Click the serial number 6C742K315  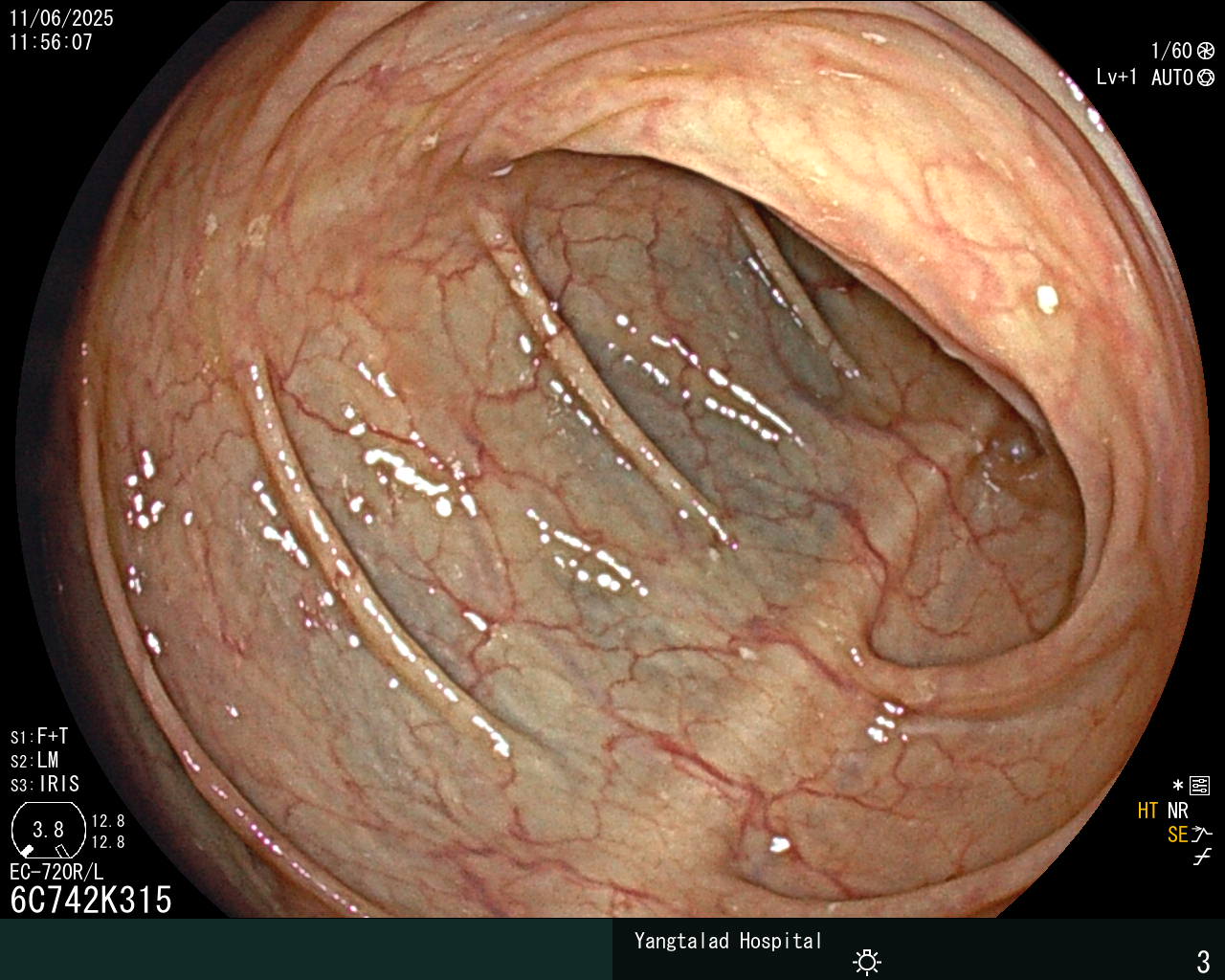pyautogui.click(x=91, y=900)
